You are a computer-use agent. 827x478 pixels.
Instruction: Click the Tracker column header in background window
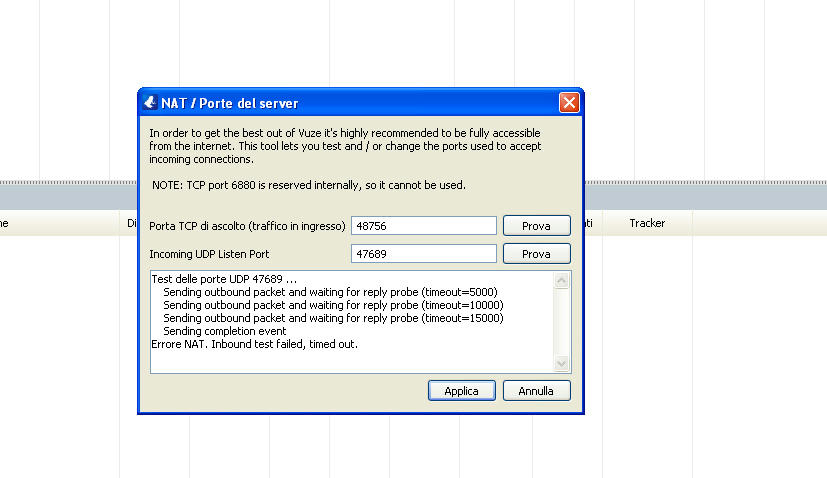647,223
